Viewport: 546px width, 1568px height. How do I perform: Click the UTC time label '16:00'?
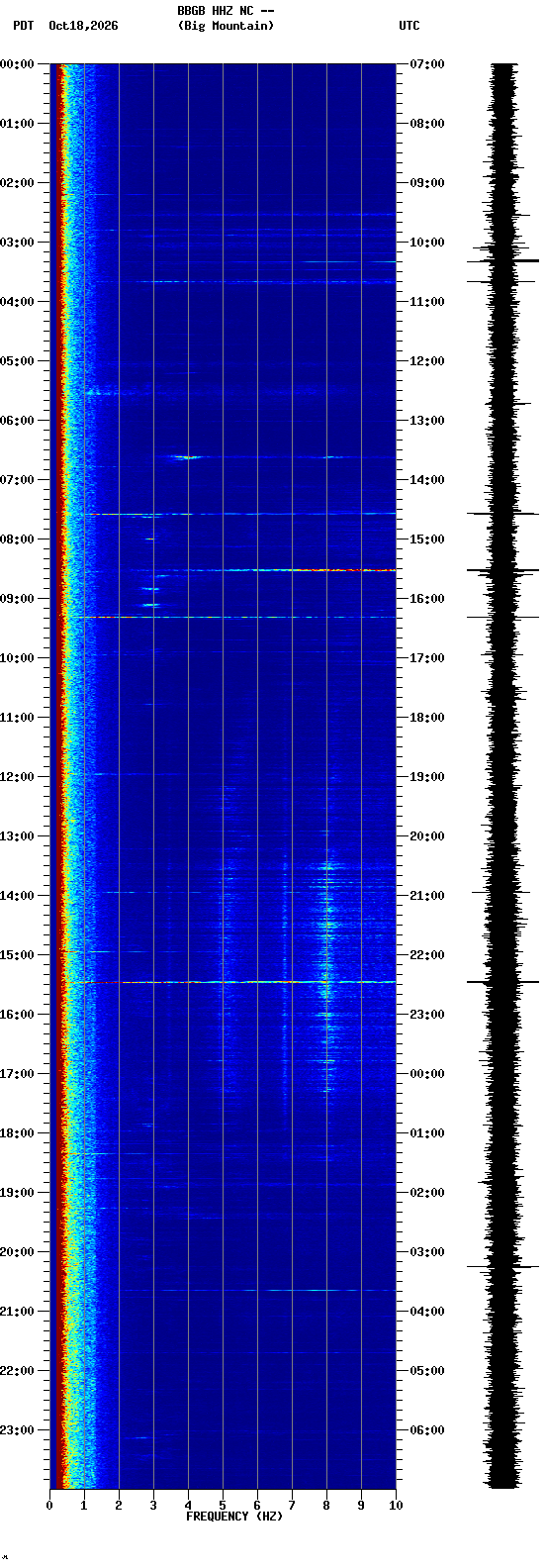(x=427, y=599)
